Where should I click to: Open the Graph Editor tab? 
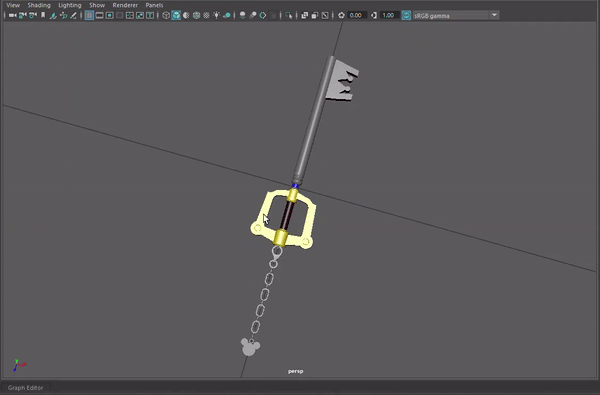(x=25, y=388)
